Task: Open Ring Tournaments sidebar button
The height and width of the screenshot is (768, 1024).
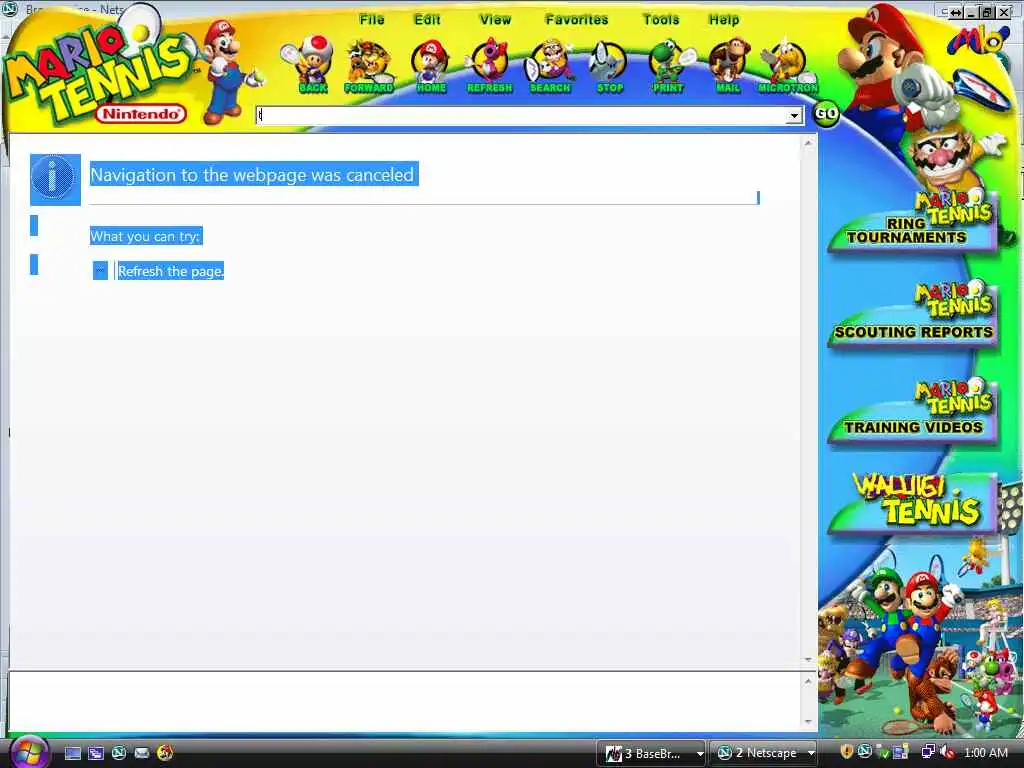Action: click(913, 222)
